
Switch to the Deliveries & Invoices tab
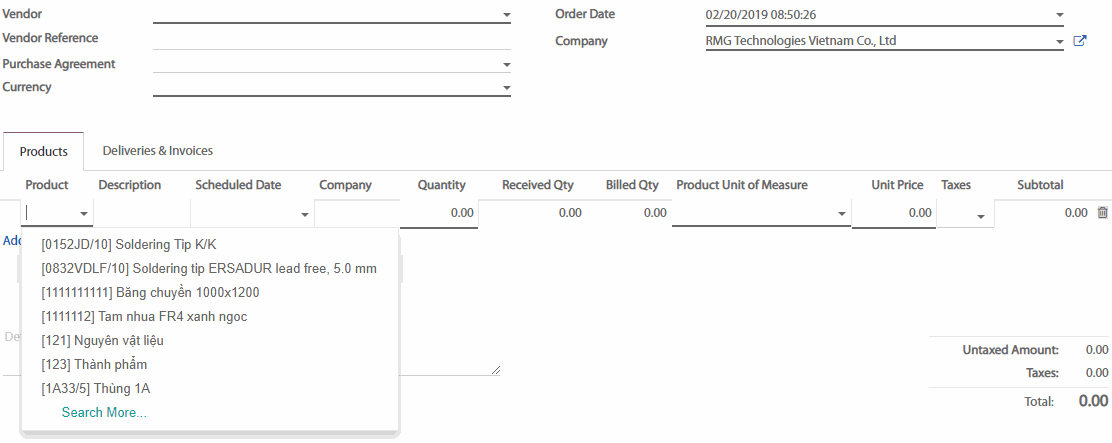(x=158, y=151)
